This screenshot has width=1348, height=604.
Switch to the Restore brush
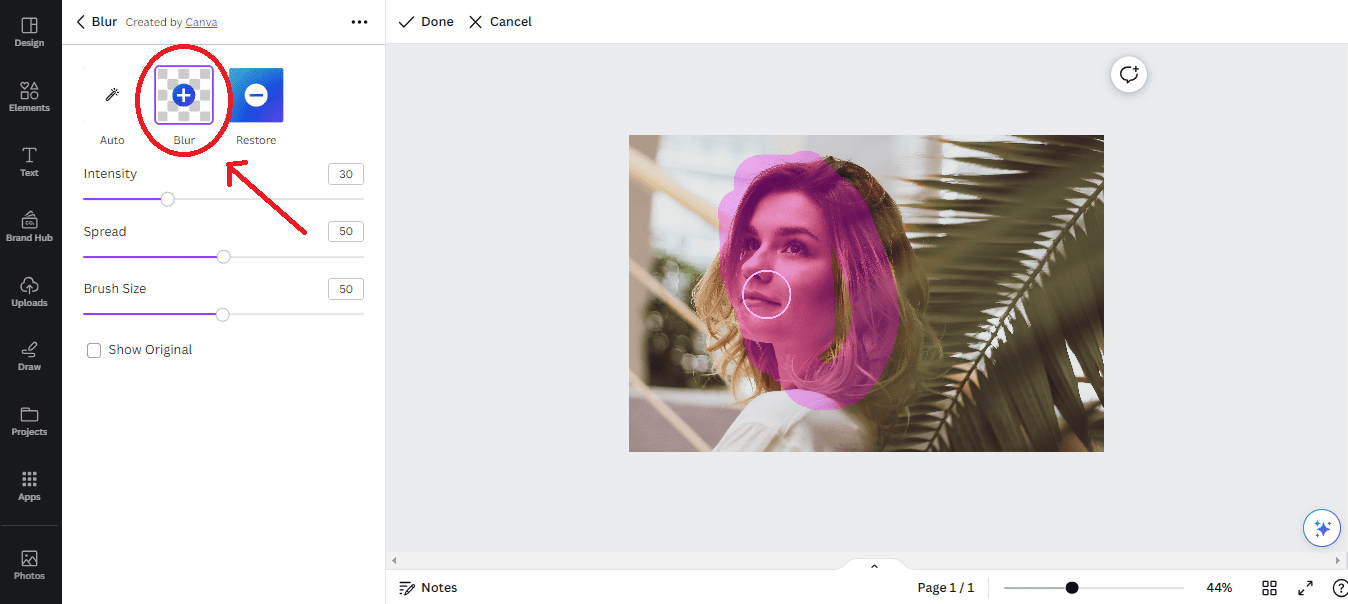click(255, 95)
